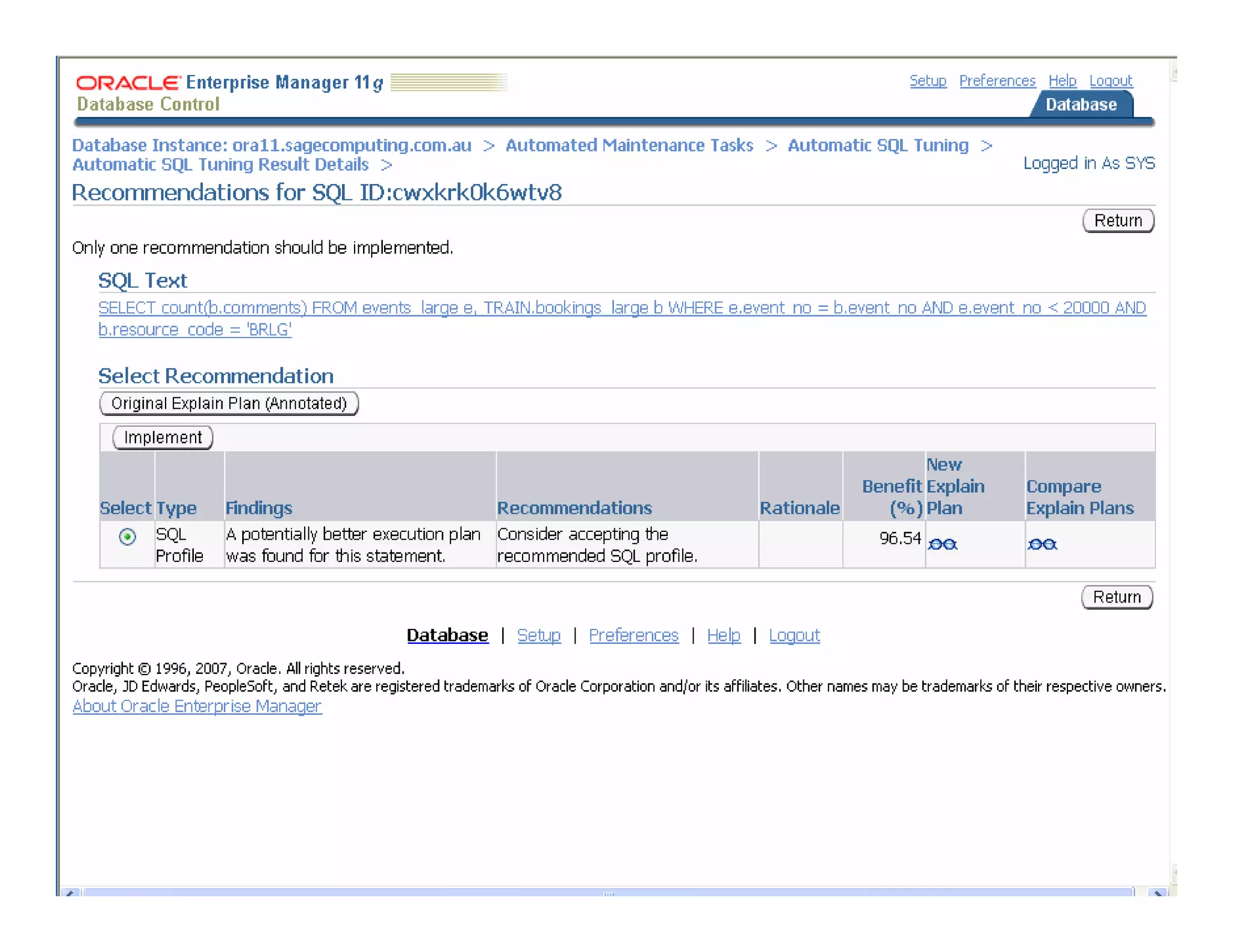Go to the Database Instance breadcrumb link
This screenshot has height=952, width=1233.
272,146
